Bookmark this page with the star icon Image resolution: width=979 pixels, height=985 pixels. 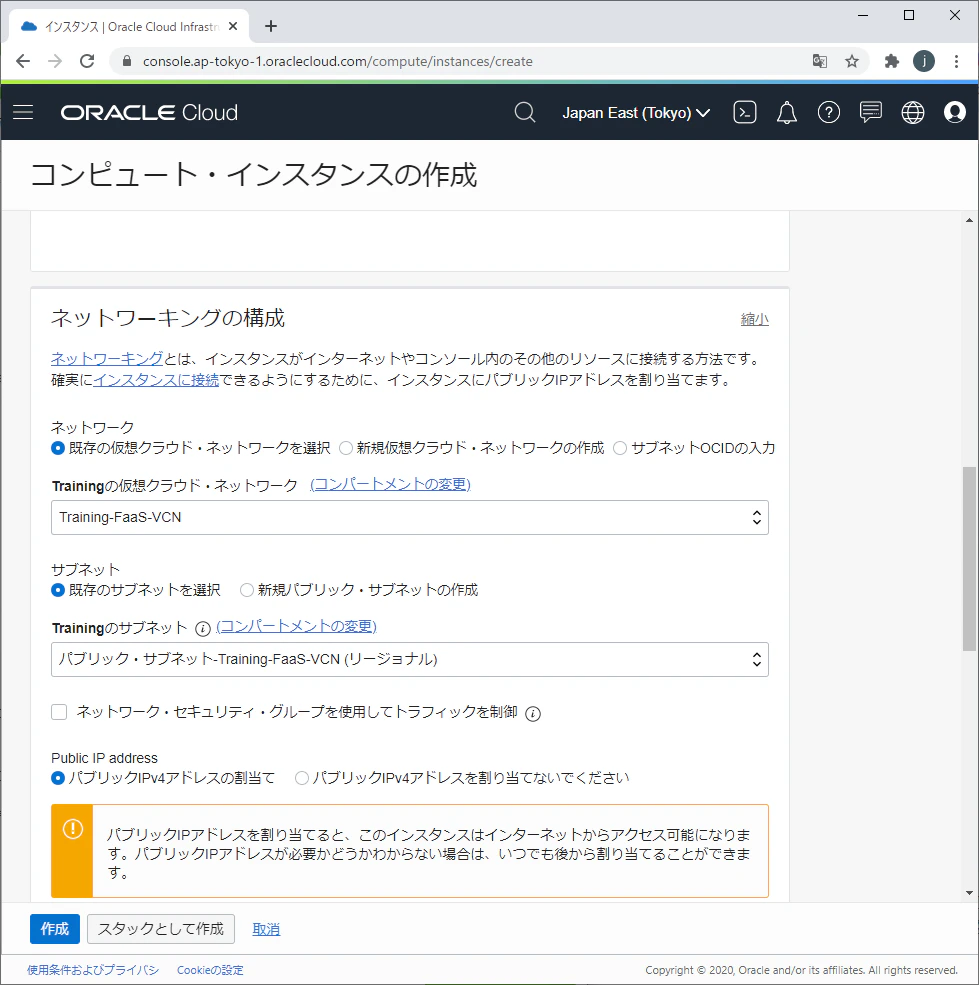(x=851, y=61)
